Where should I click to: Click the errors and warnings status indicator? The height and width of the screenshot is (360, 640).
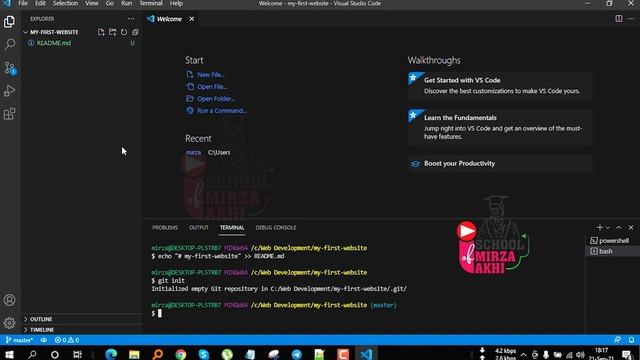coord(67,340)
